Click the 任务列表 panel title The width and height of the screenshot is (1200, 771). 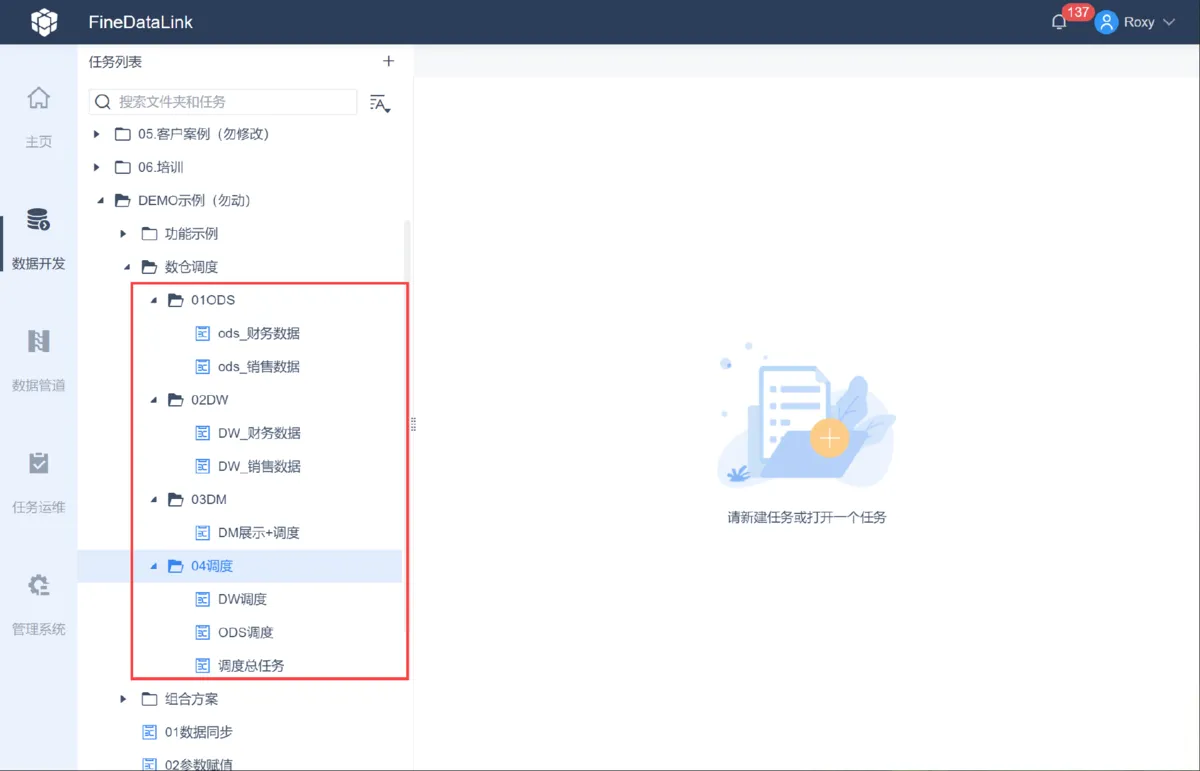[x=115, y=62]
